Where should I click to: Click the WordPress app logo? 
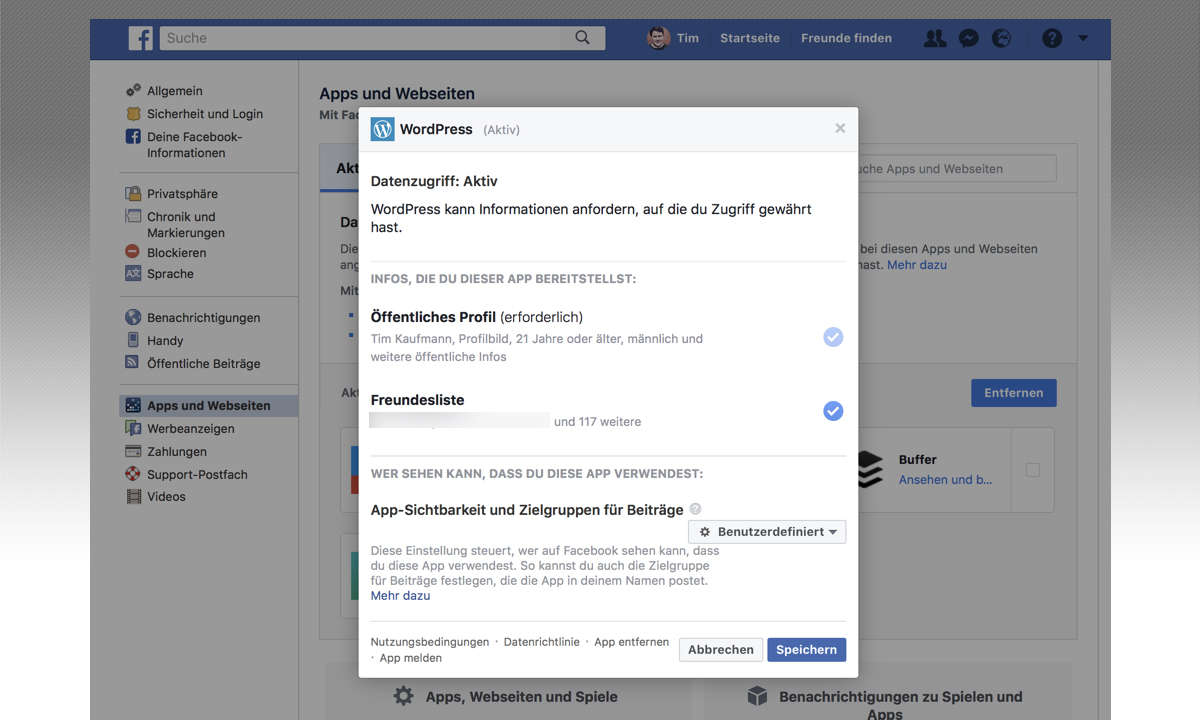pos(382,129)
